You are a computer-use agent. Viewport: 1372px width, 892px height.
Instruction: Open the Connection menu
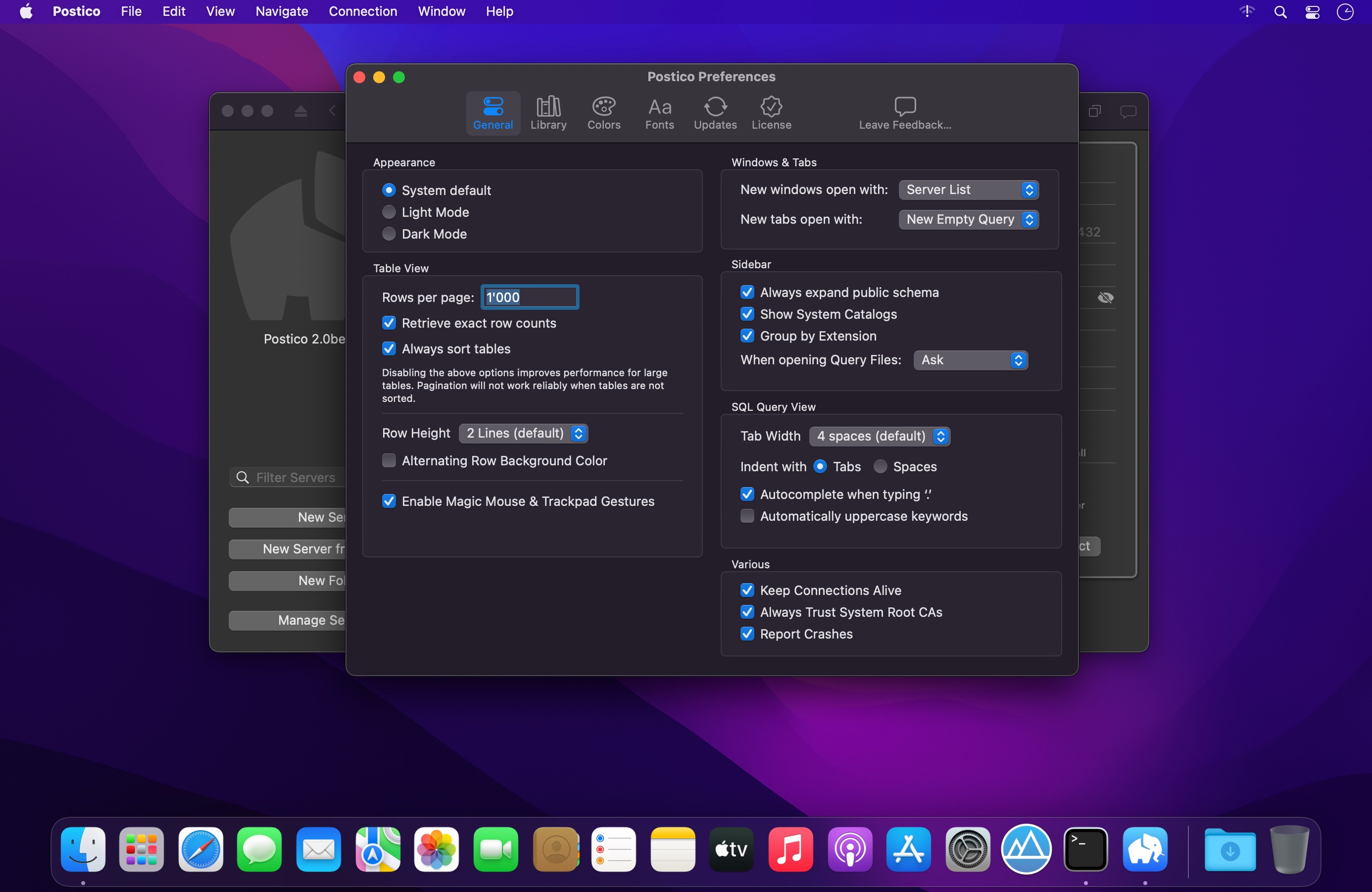click(363, 11)
